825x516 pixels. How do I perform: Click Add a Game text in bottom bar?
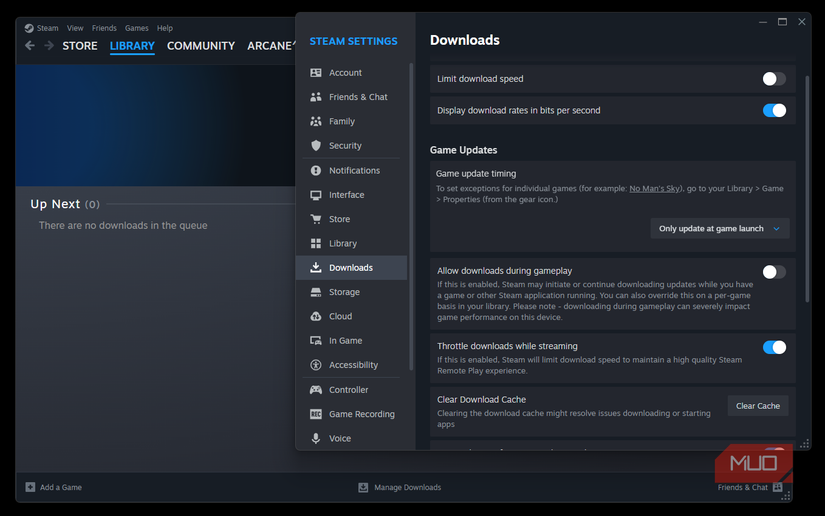coord(61,487)
